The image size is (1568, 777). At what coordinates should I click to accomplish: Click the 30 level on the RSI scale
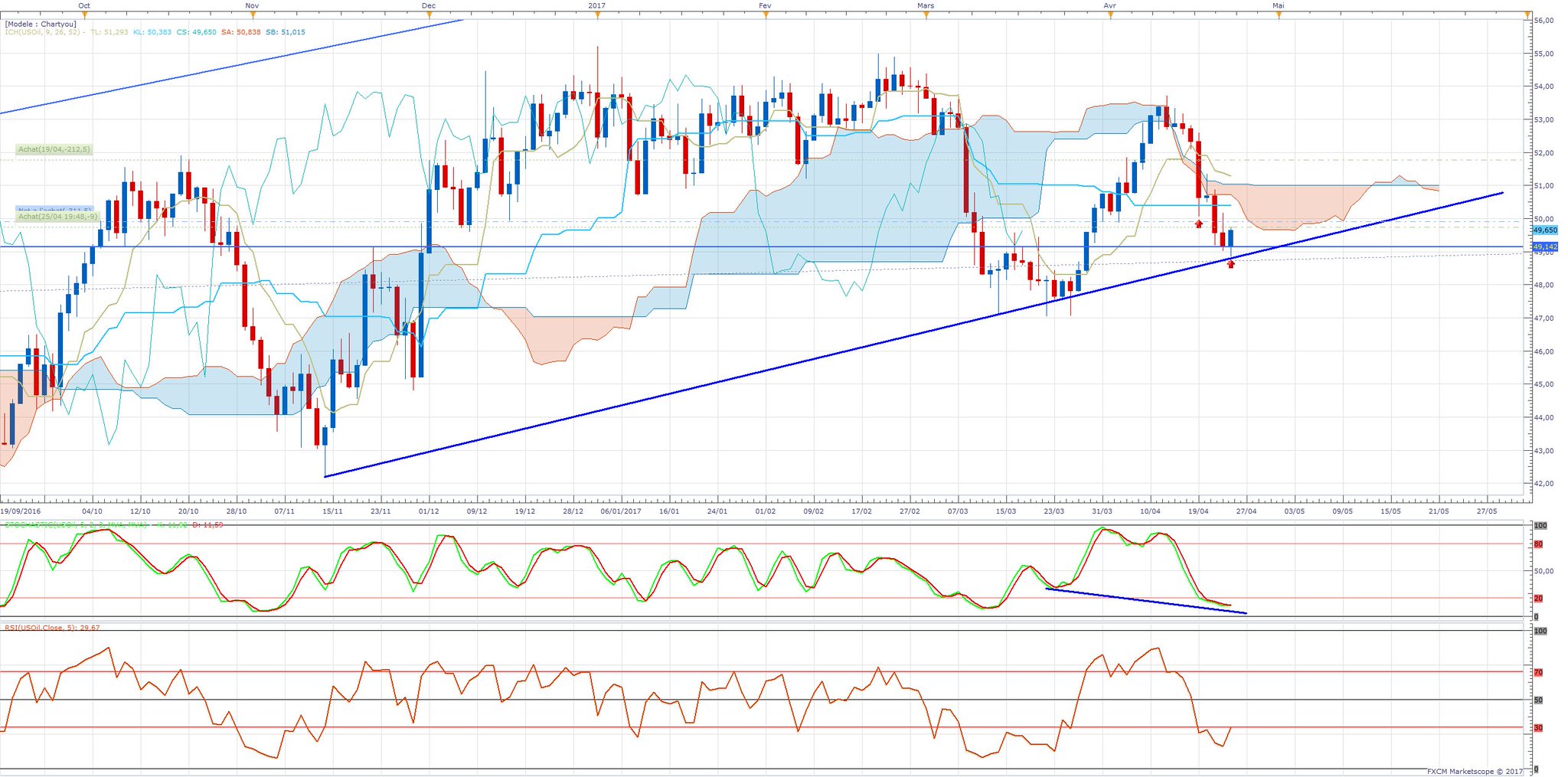1538,728
